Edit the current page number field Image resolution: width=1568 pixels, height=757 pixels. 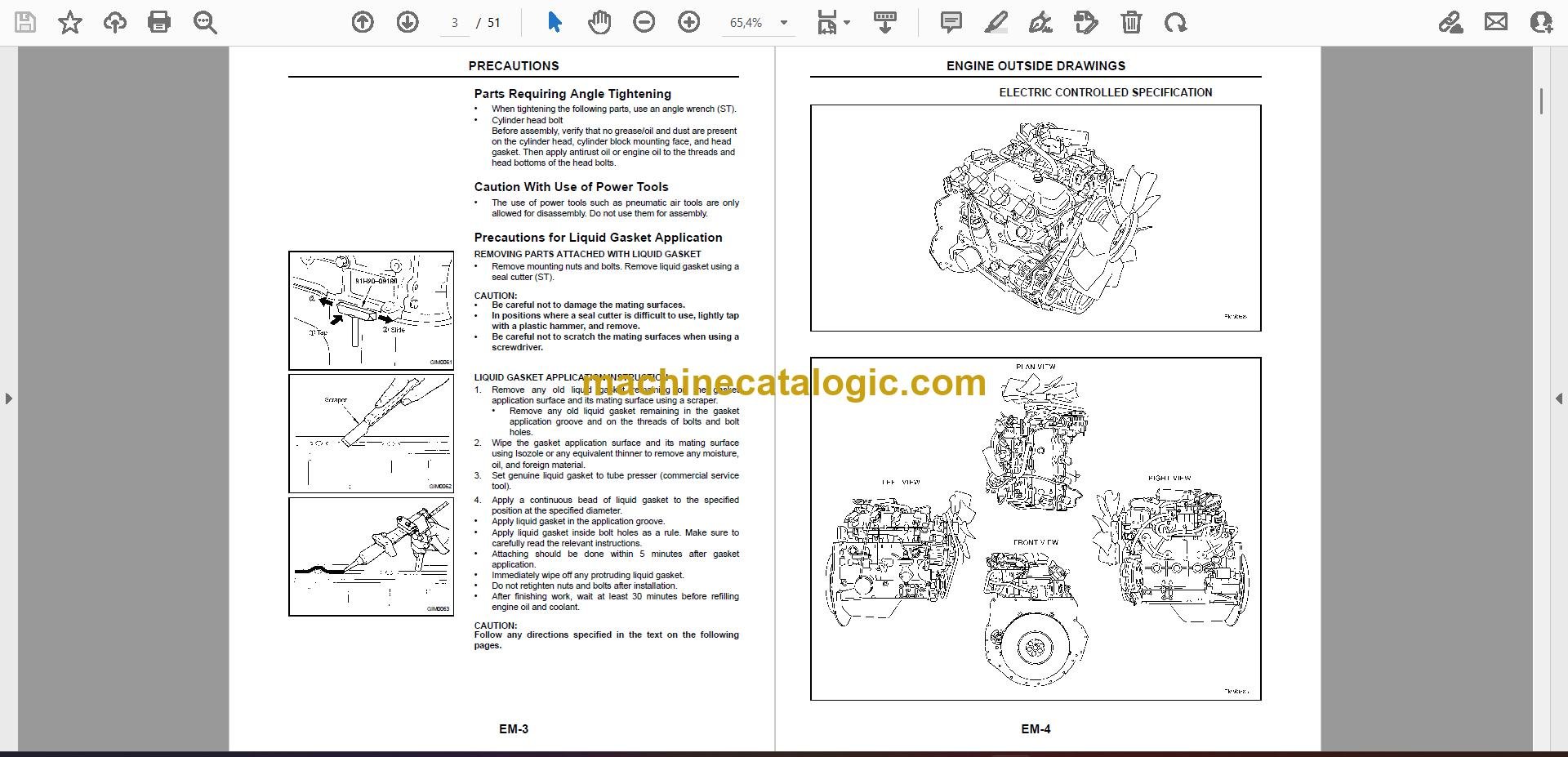click(455, 23)
